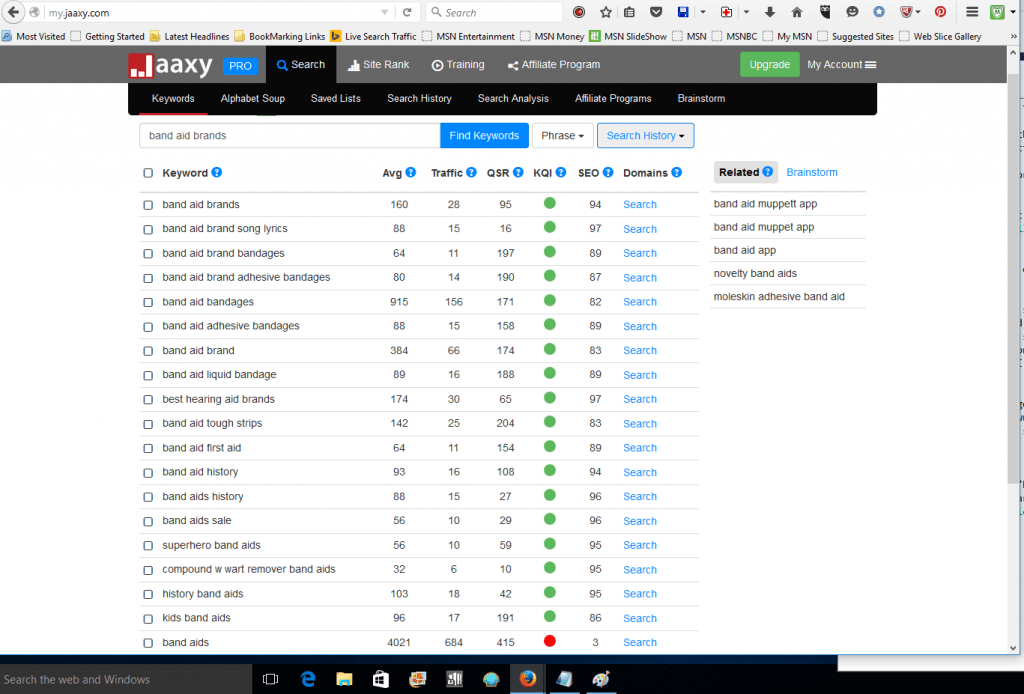Tick the checkbox for band aid brands
Viewport: 1024px width, 694px height.
point(148,205)
